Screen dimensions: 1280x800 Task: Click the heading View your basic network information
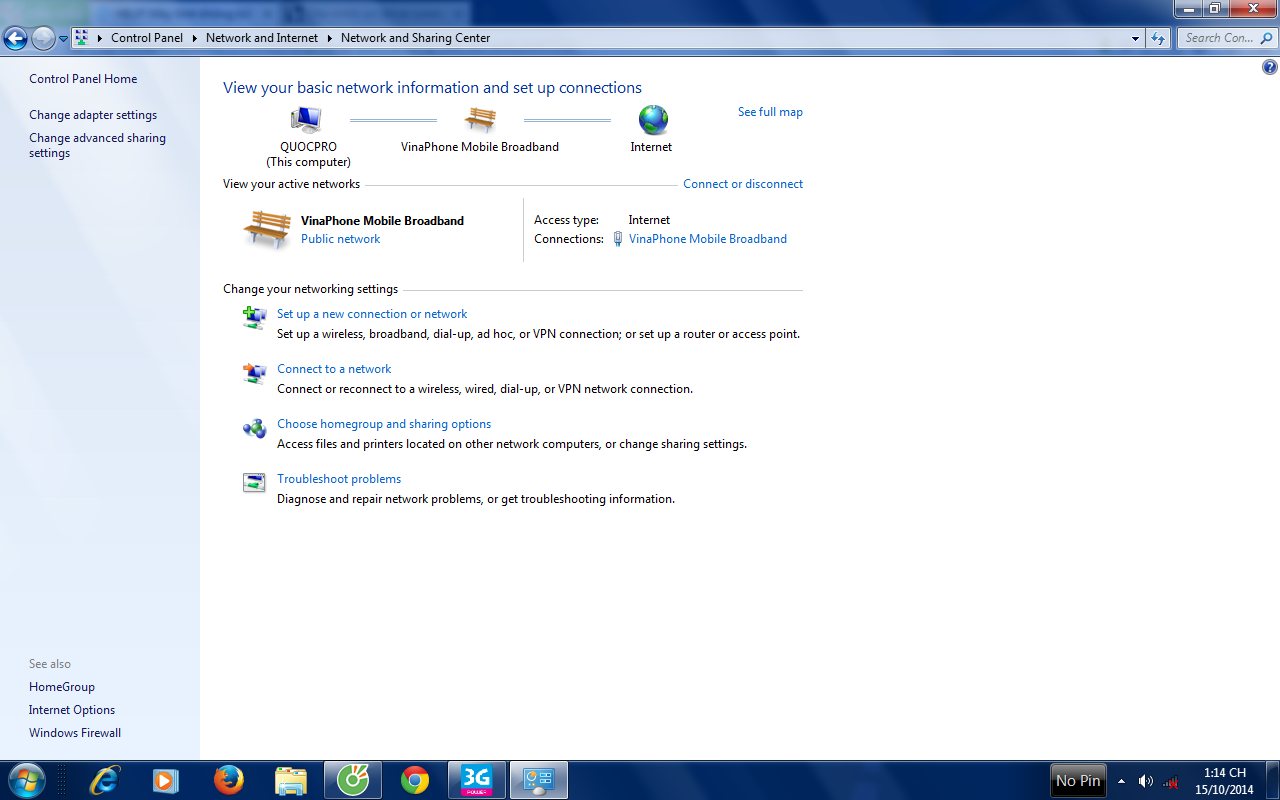(x=432, y=88)
